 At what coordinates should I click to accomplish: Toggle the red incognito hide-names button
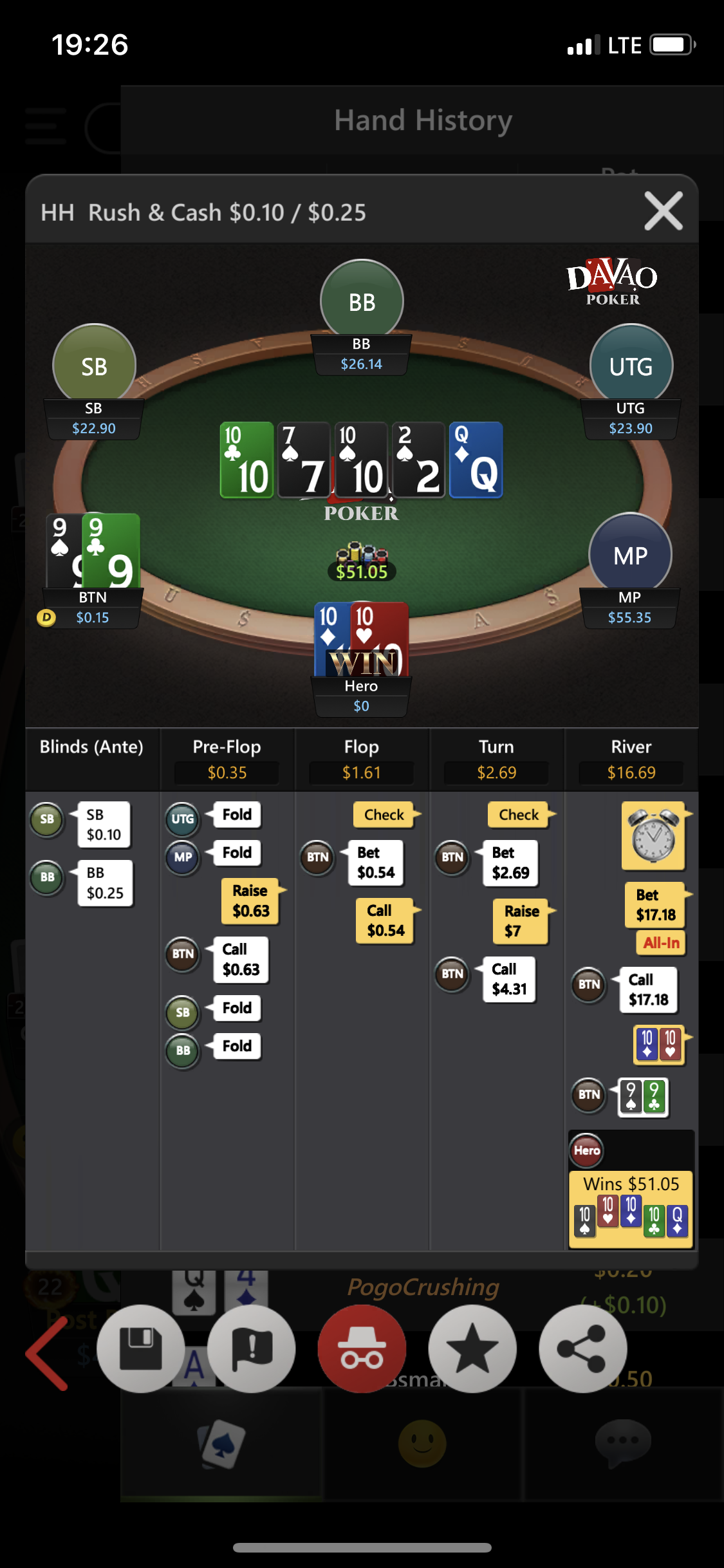click(x=362, y=1349)
